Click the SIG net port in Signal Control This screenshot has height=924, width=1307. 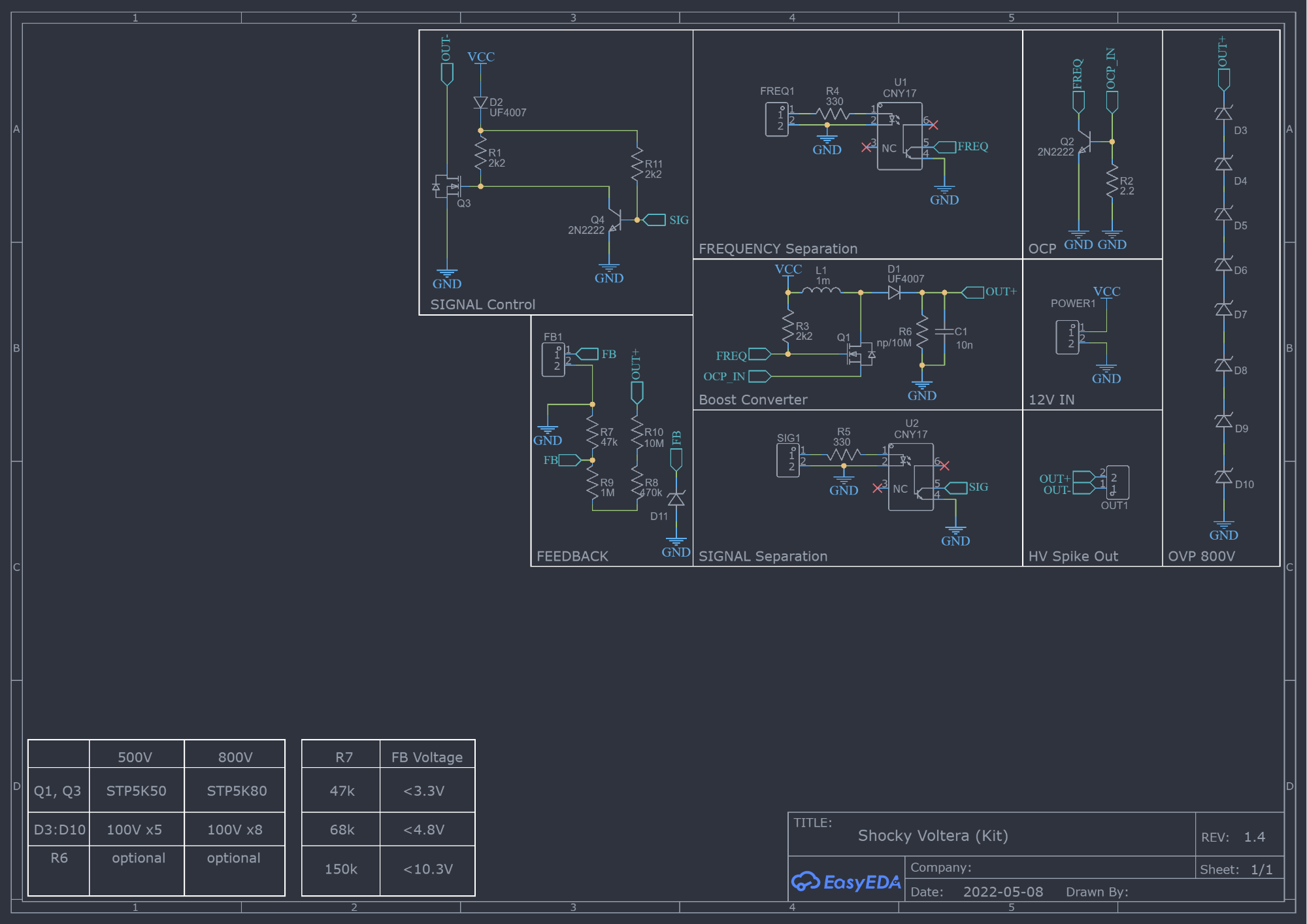click(x=655, y=220)
